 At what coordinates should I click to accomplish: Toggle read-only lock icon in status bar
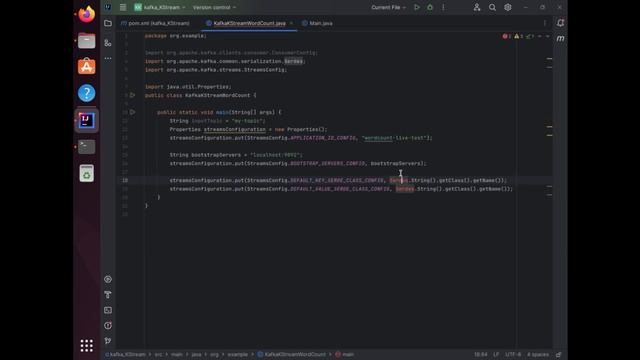(x=558, y=354)
